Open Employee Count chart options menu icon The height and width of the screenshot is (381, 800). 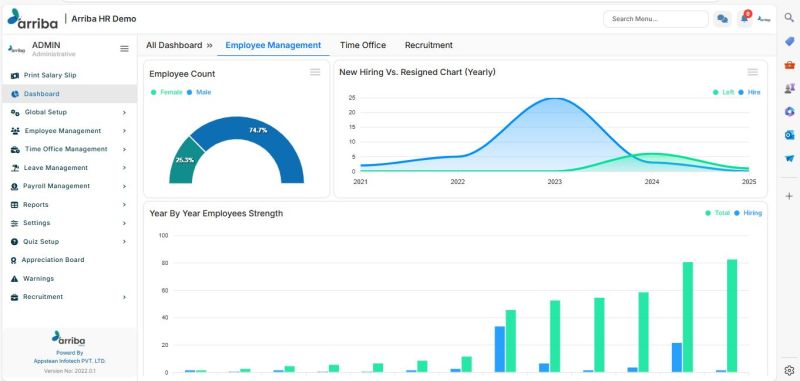[x=315, y=72]
